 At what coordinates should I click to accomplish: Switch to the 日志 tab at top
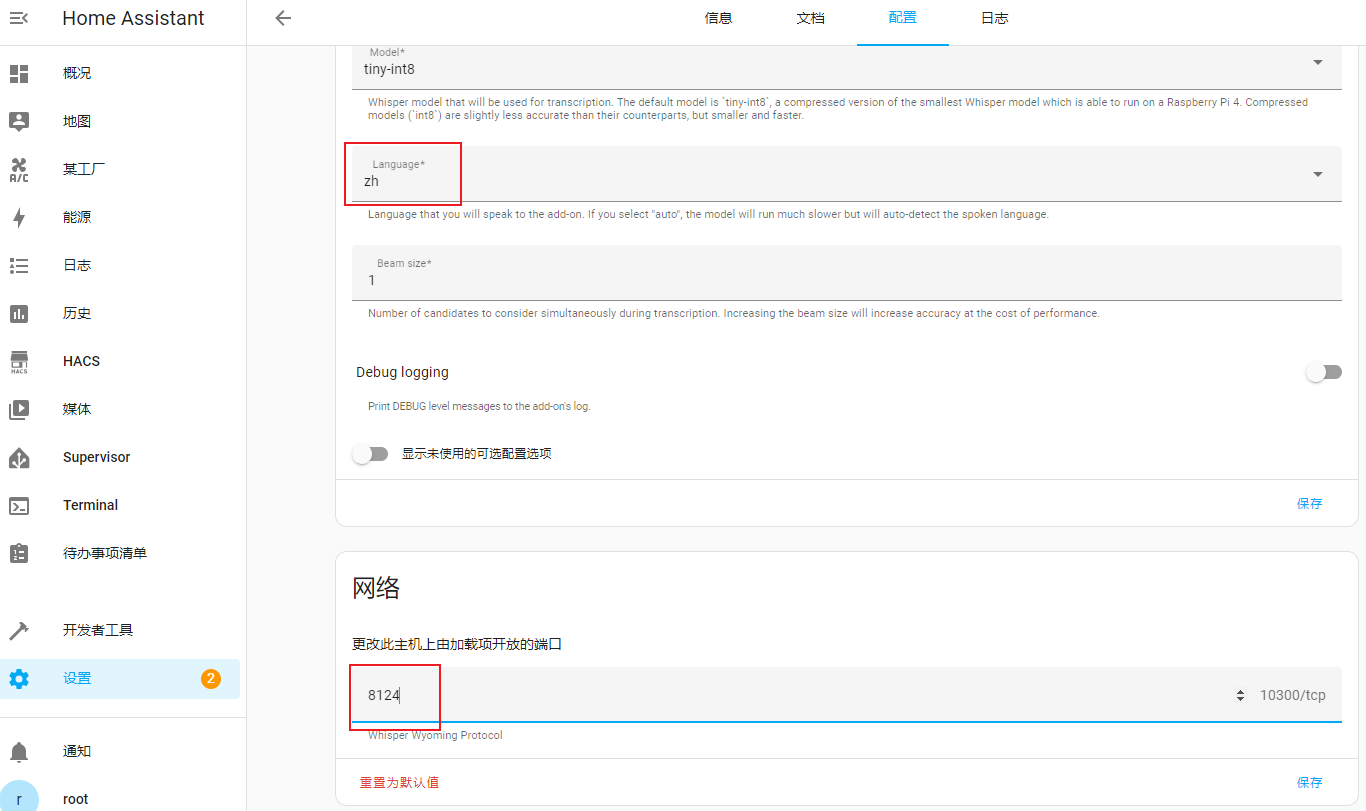pyautogui.click(x=994, y=18)
